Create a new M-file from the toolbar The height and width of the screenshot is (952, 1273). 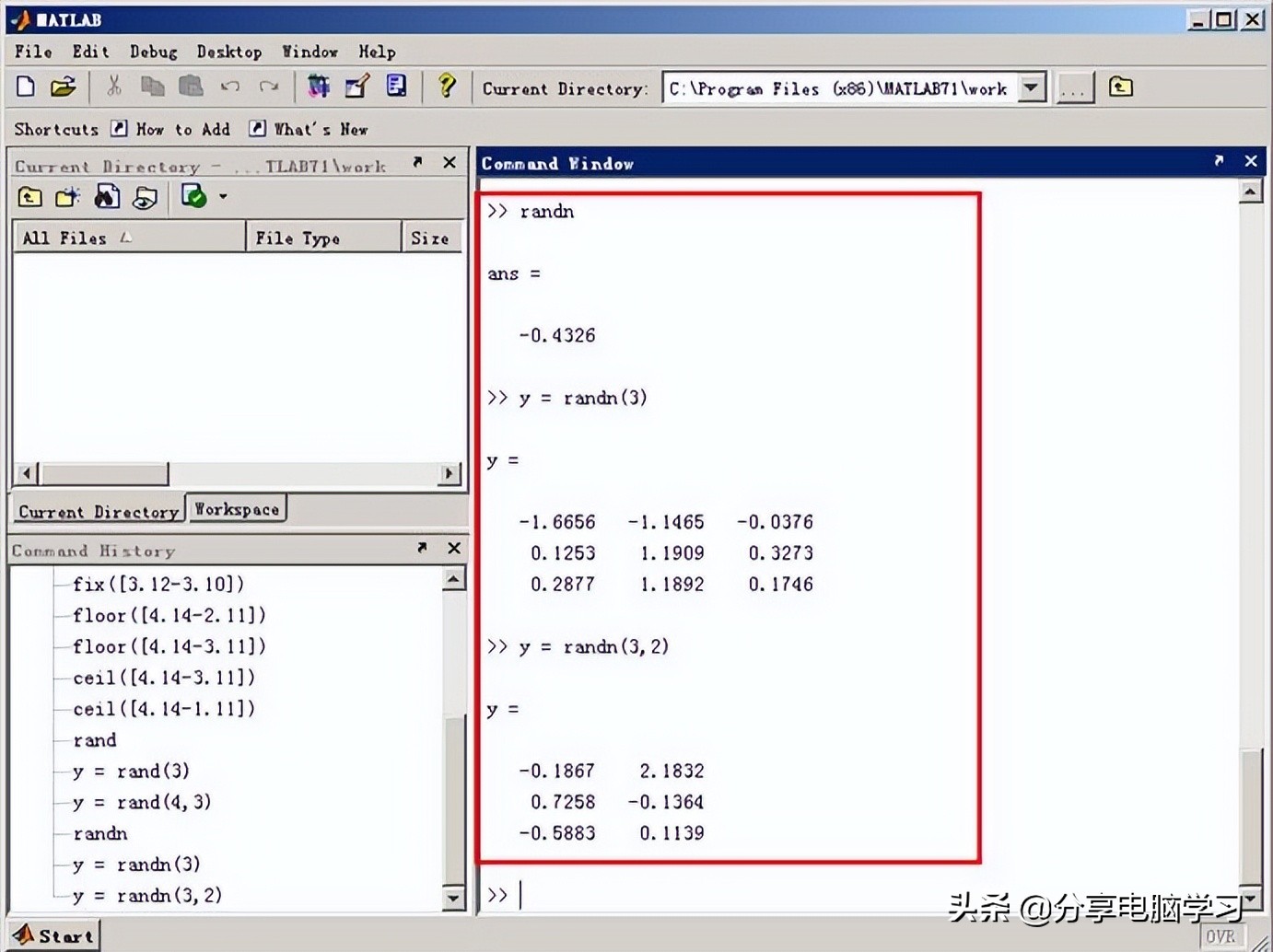click(26, 87)
